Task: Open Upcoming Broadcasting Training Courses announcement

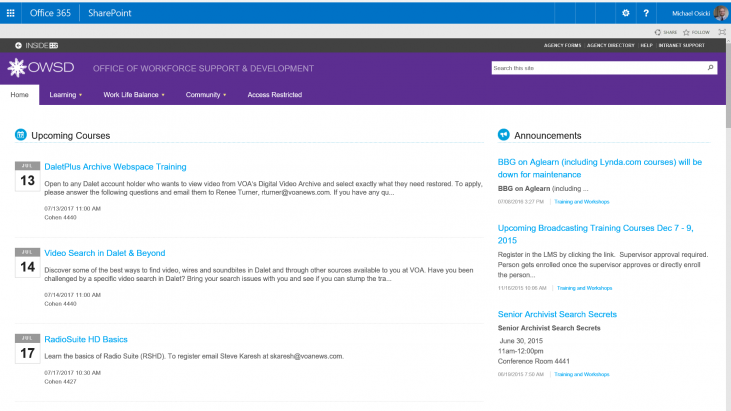Action: click(595, 234)
